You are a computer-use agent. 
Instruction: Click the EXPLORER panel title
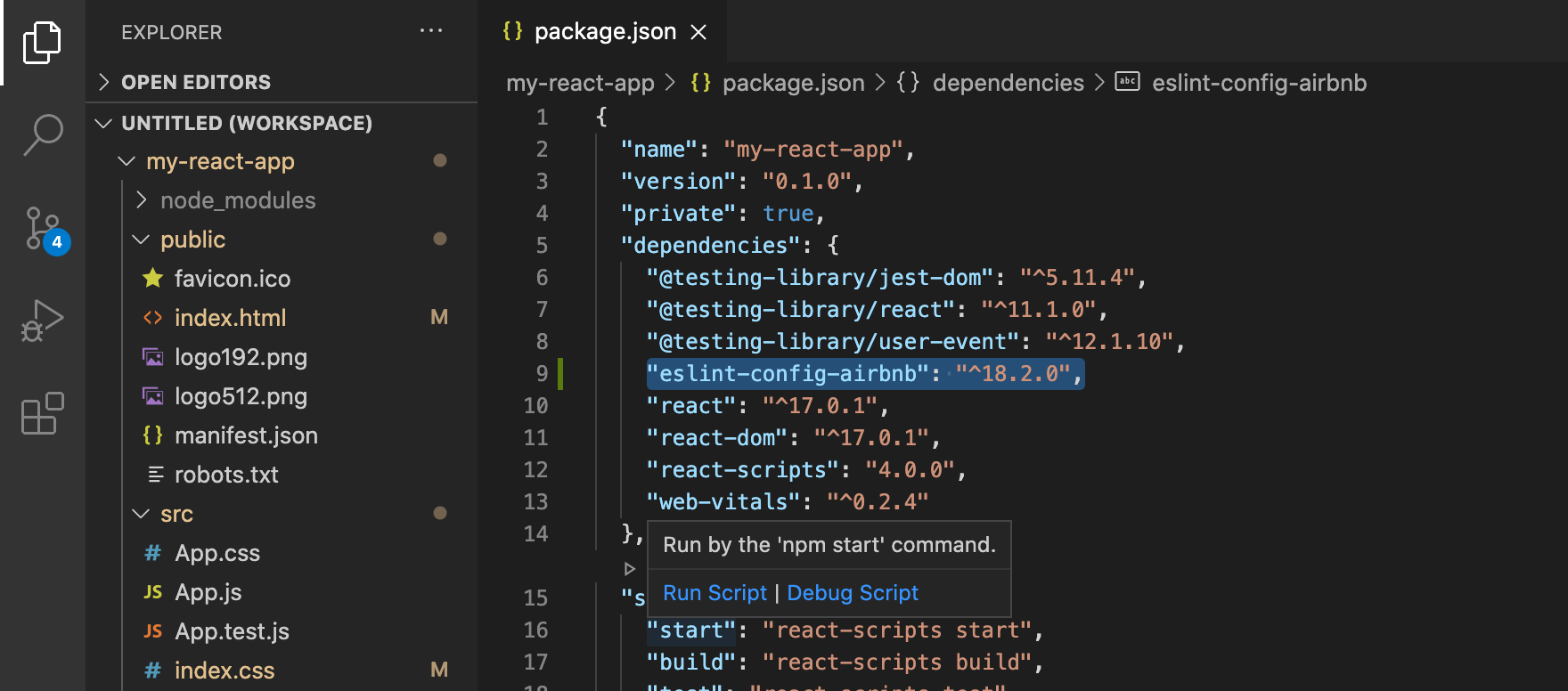point(172,32)
